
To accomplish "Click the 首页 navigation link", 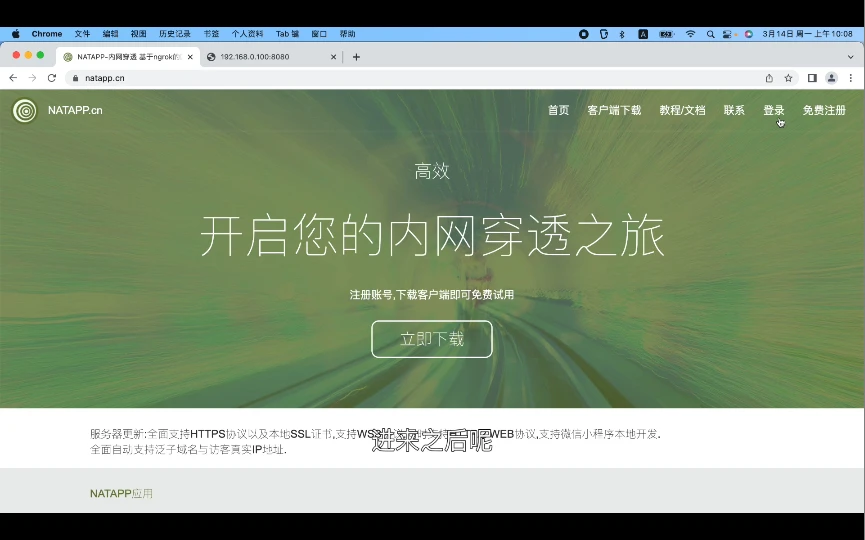I will pos(558,110).
